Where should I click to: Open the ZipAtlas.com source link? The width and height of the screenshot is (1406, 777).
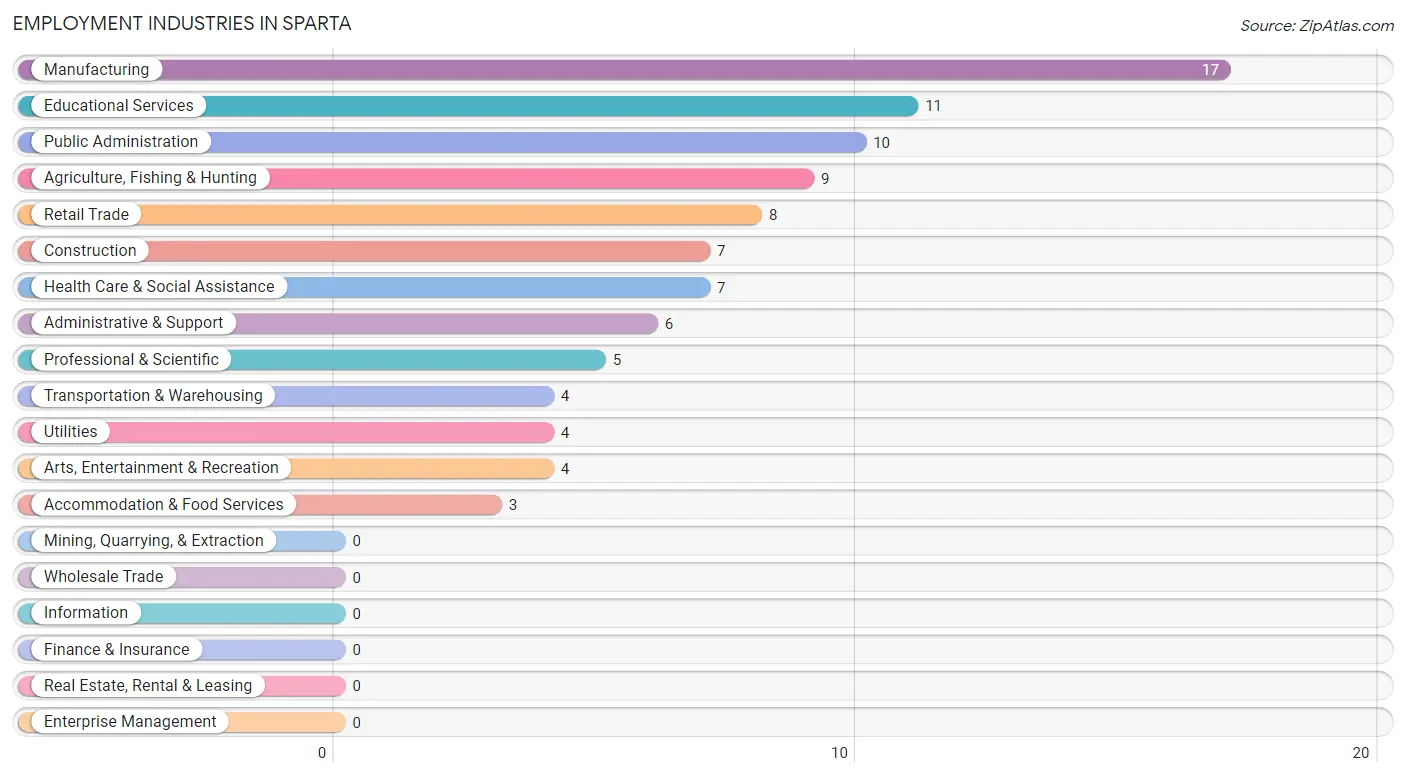pos(1317,26)
